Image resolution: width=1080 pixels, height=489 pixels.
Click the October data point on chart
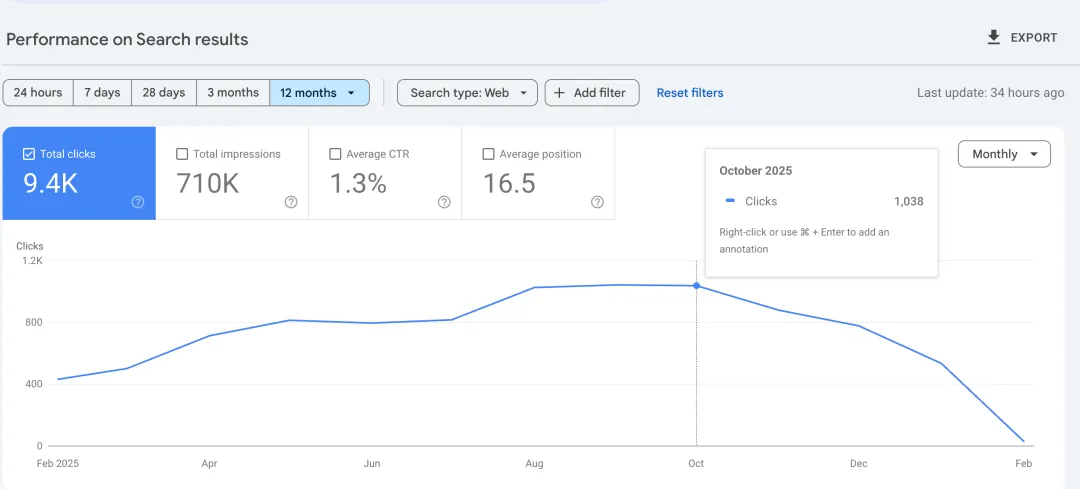(x=697, y=286)
